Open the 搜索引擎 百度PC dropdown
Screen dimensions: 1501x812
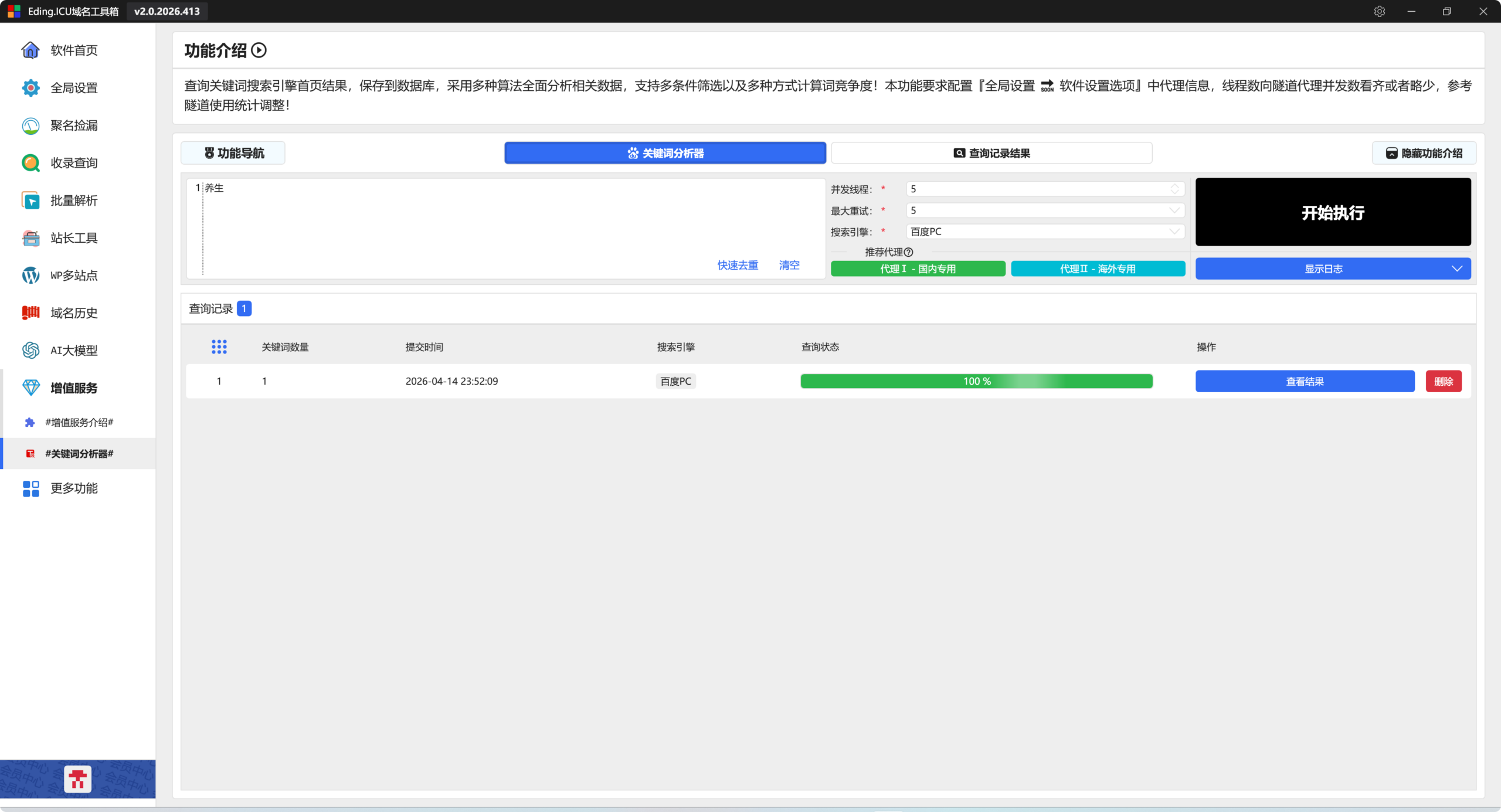1174,232
